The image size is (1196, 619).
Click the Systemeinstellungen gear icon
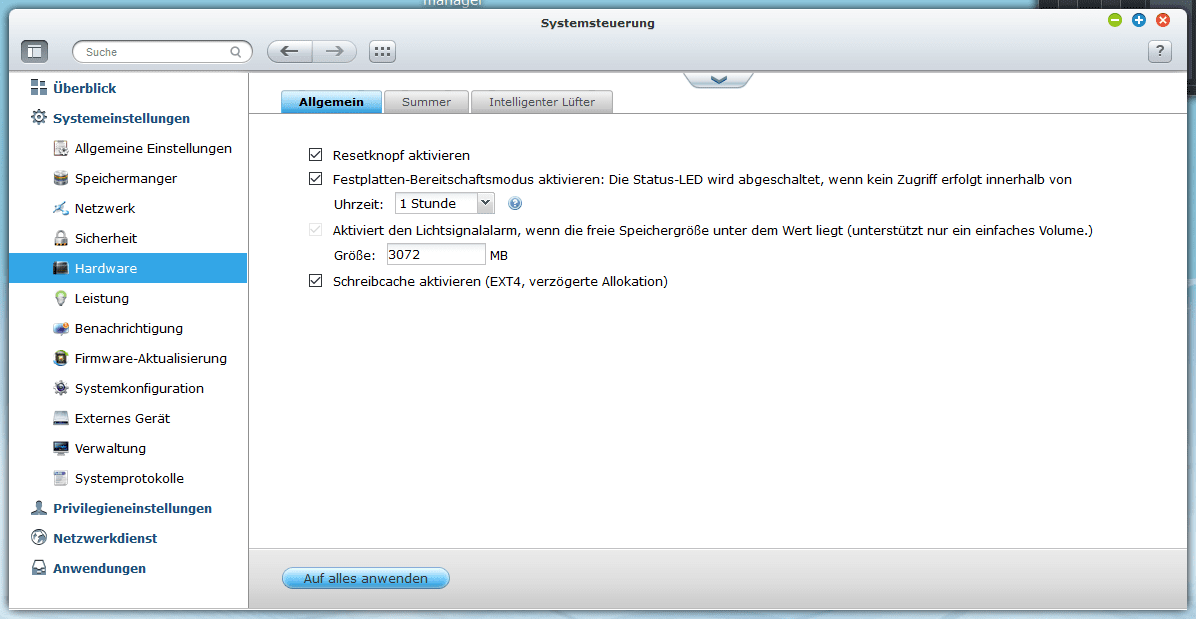tap(39, 118)
